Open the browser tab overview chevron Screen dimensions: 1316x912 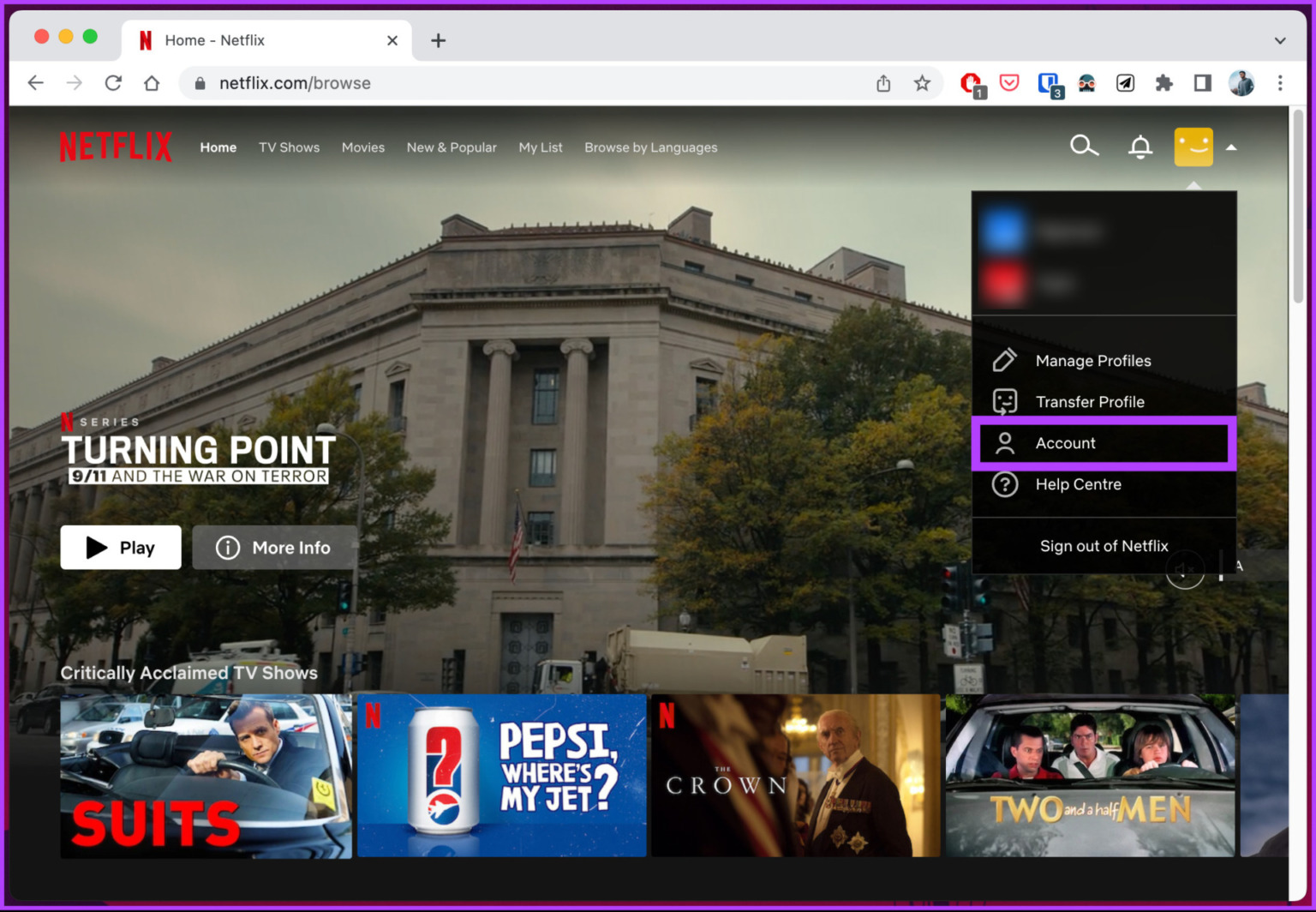[x=1279, y=40]
